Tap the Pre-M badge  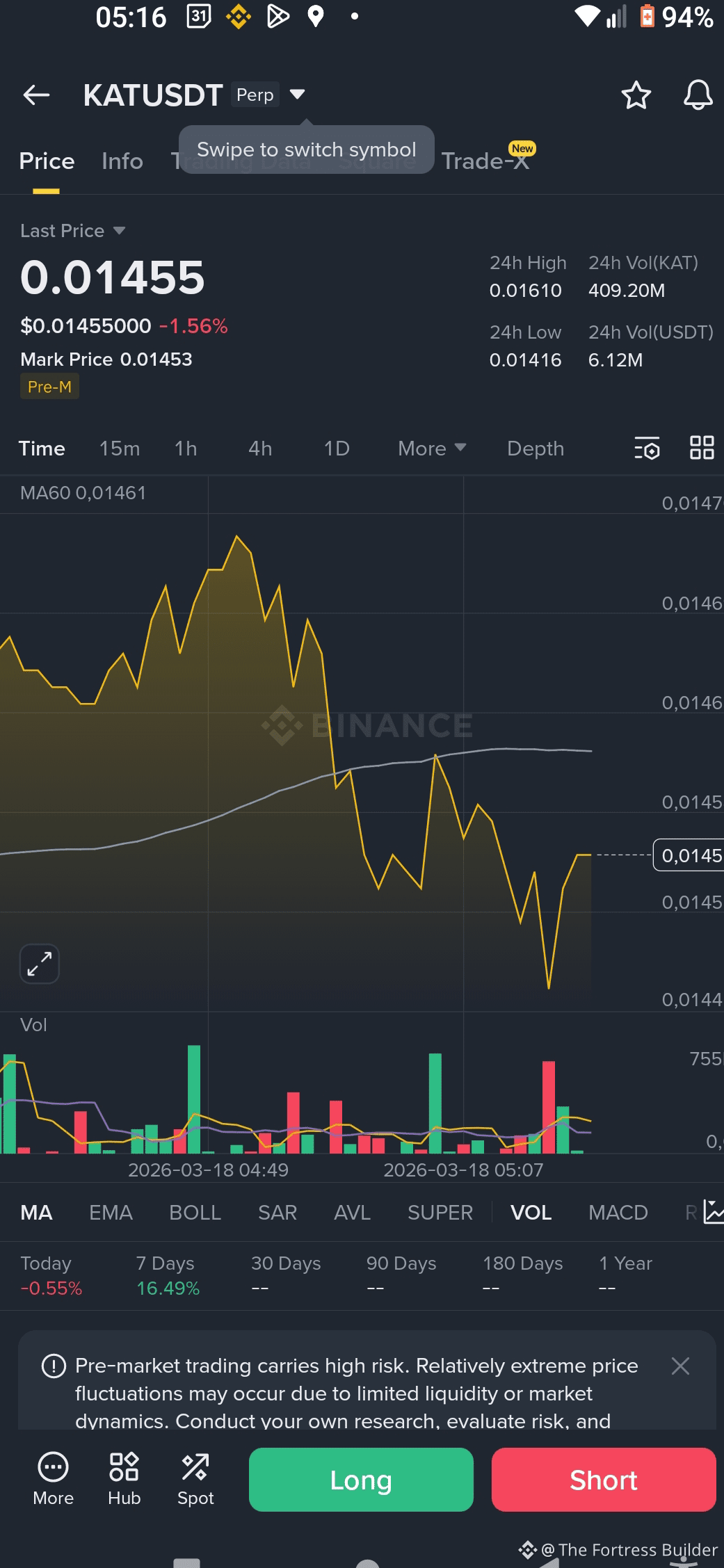[49, 387]
